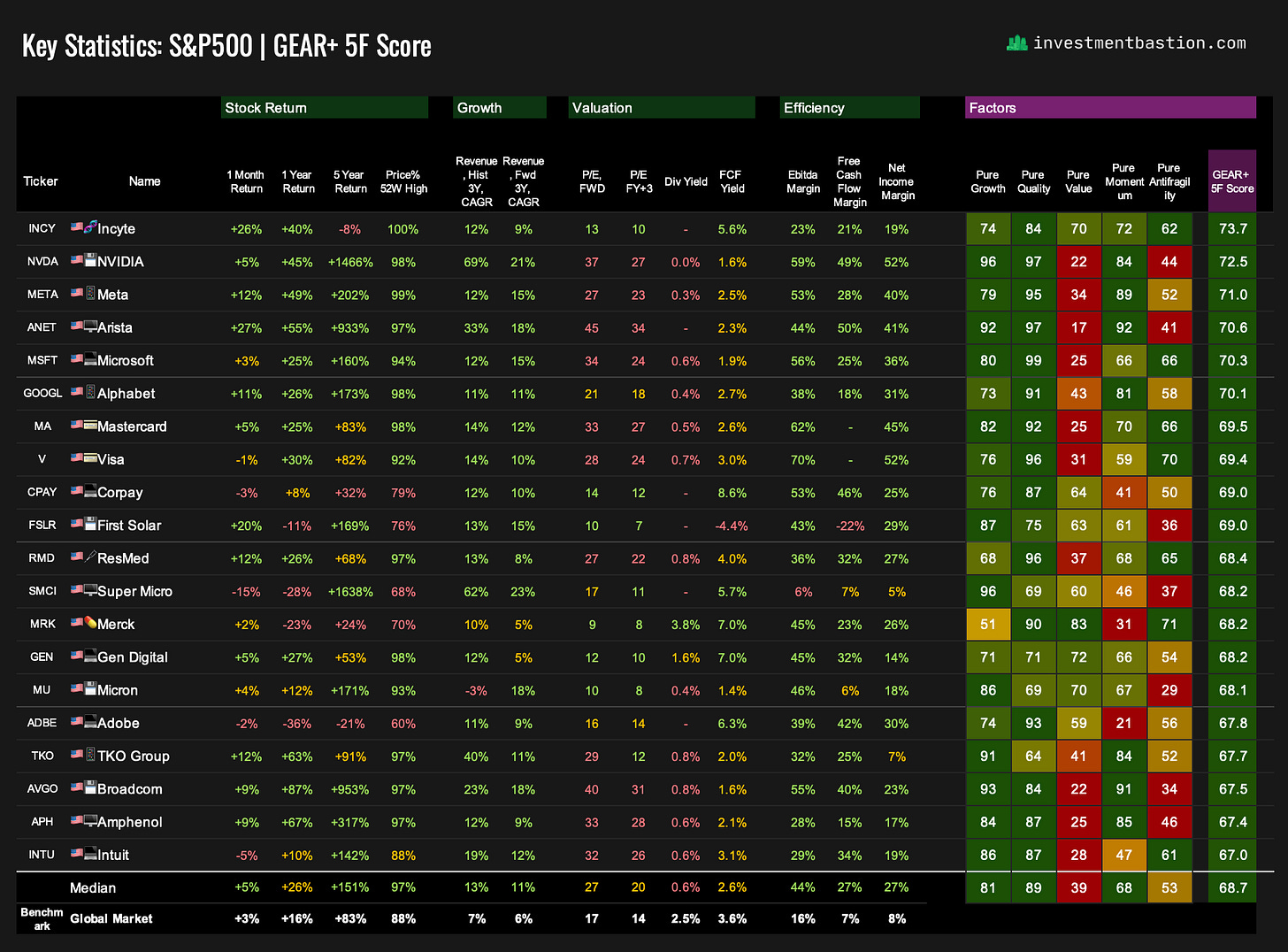1288x952 pixels.
Task: Click the card icon next to Visa
Action: [90, 458]
